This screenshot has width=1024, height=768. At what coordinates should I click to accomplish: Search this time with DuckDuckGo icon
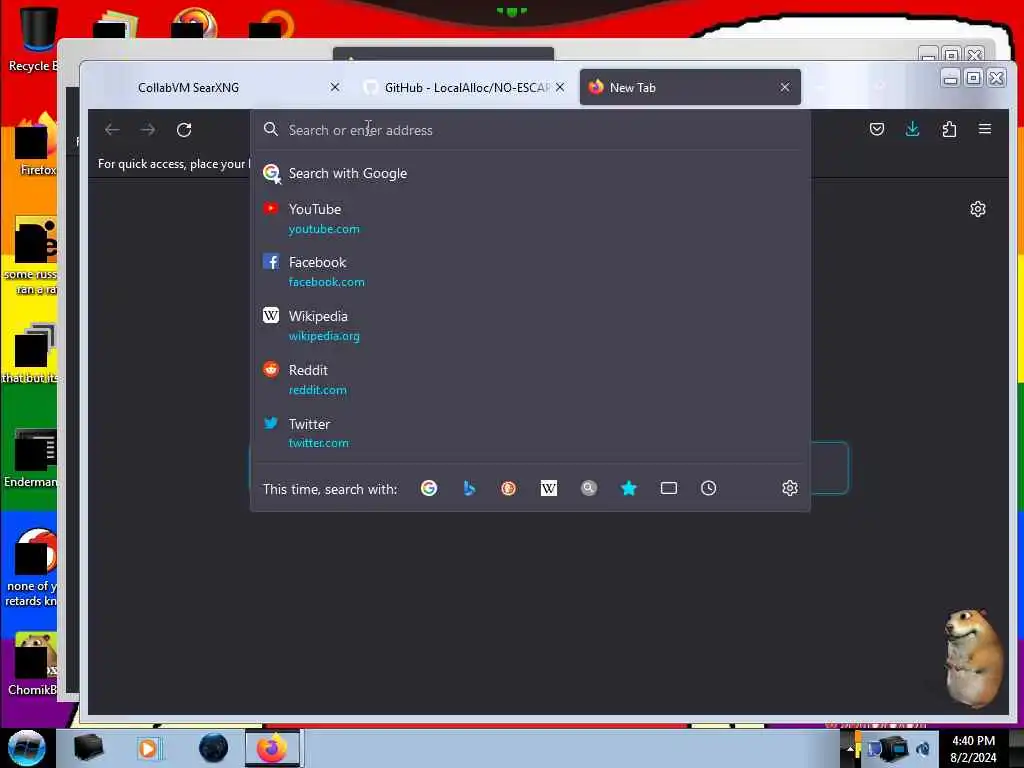[x=509, y=488]
